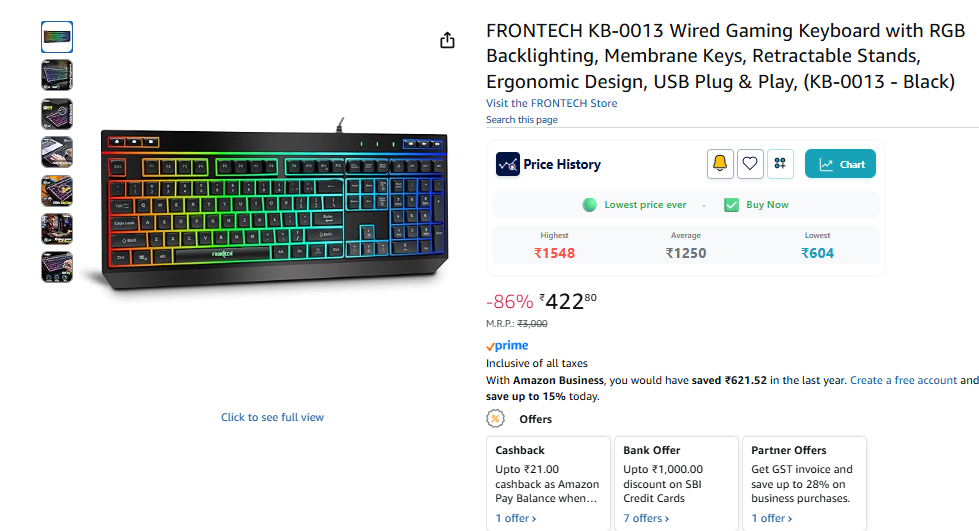Click the Price History logo icon
Viewport: 979px width, 531px height.
(x=508, y=164)
